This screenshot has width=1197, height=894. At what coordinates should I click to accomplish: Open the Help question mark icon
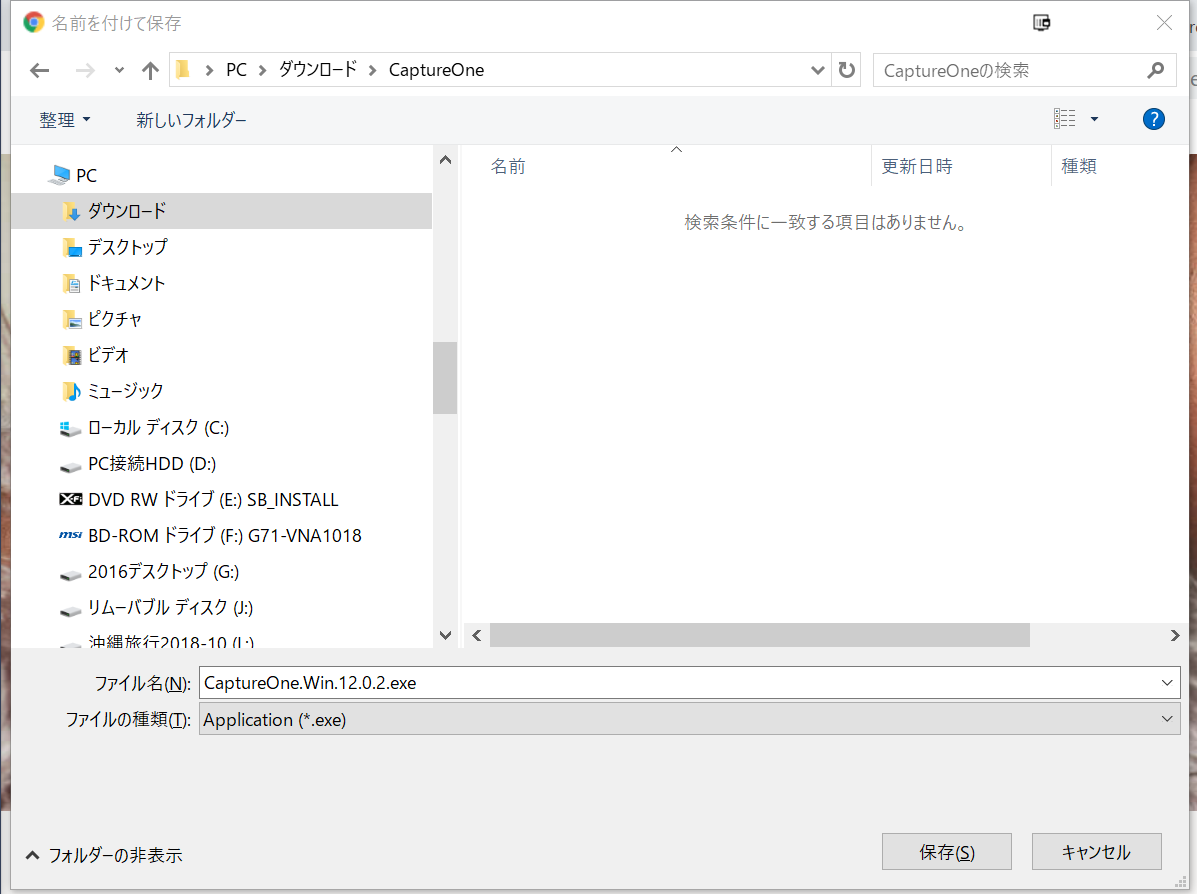1153,119
